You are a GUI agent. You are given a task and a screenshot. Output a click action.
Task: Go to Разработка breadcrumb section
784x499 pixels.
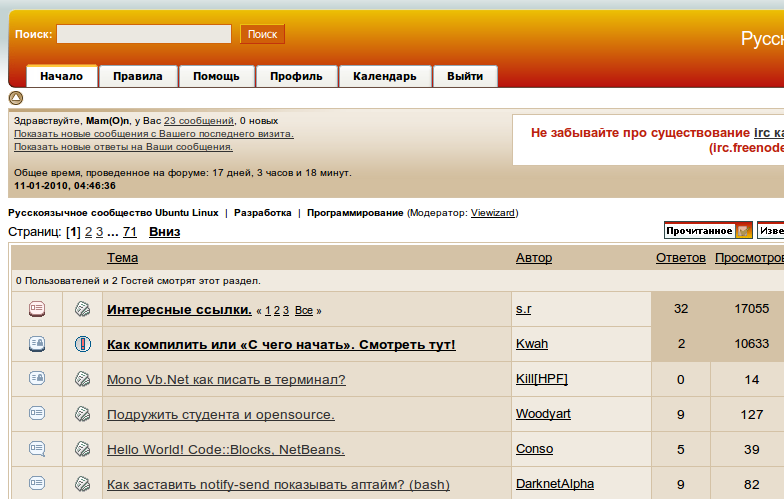pyautogui.click(x=262, y=213)
